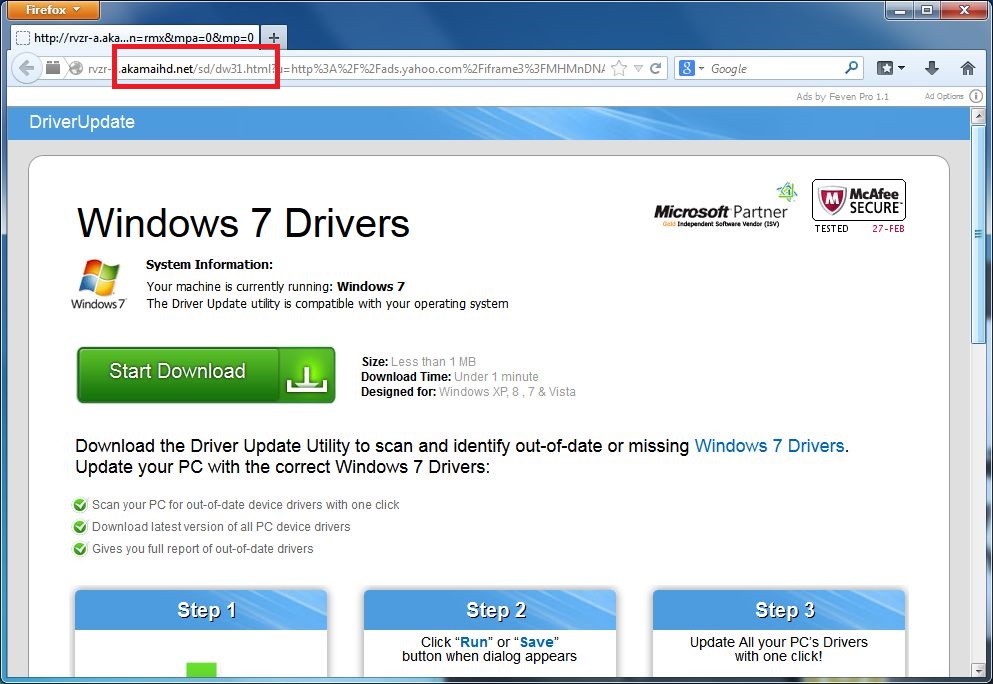This screenshot has width=993, height=684.
Task: Click 'Update All your PC's Drivers' text
Action: [x=779, y=642]
